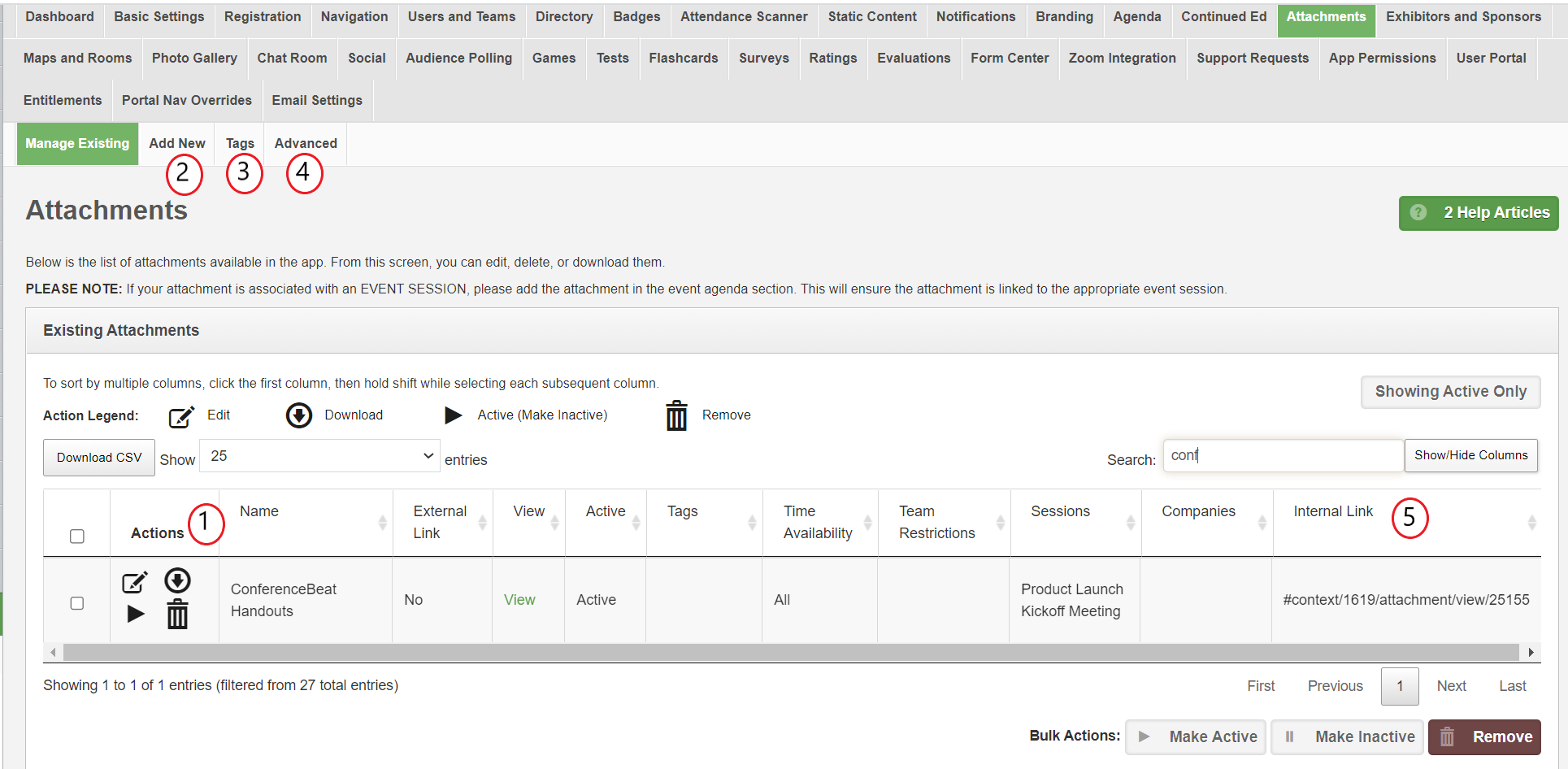Switch to the Add New tab
Image resolution: width=1568 pixels, height=769 pixels.
point(176,143)
